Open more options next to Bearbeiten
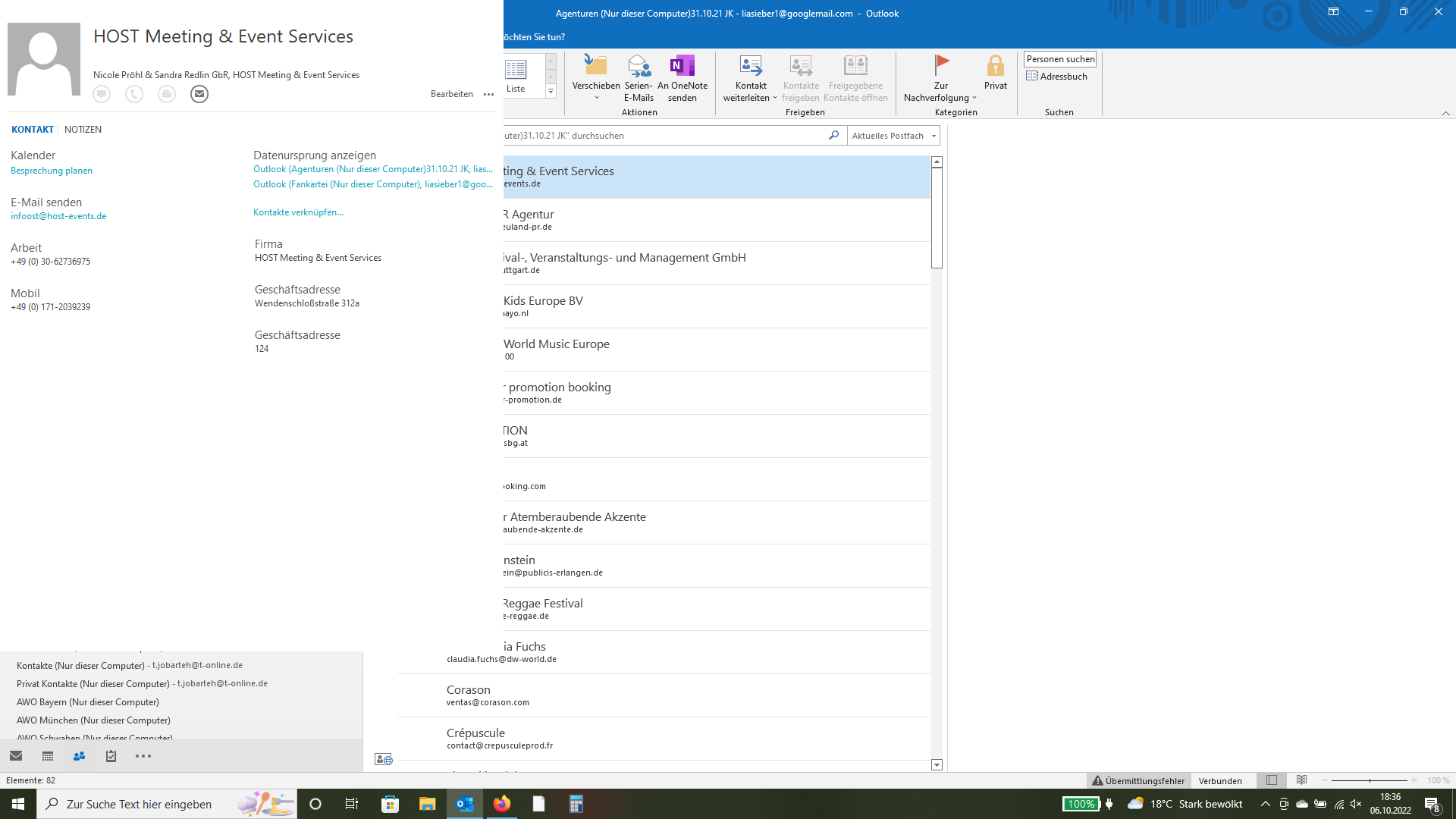The width and height of the screenshot is (1456, 819). pyautogui.click(x=488, y=95)
